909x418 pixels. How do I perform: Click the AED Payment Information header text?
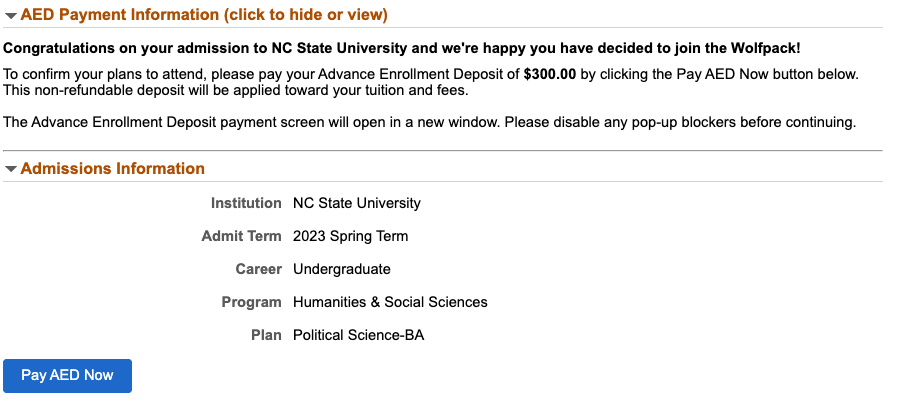pyautogui.click(x=204, y=15)
